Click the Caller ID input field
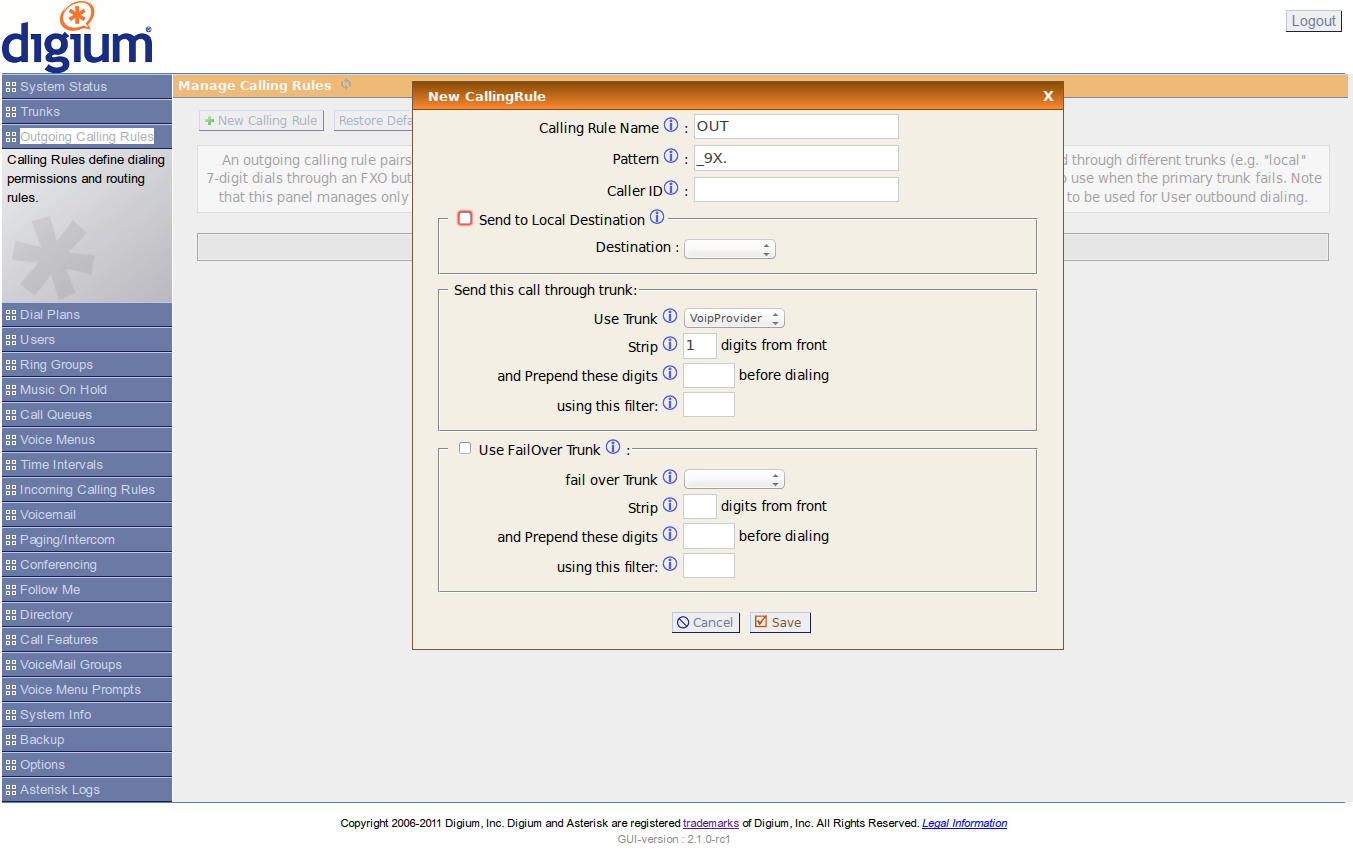This screenshot has width=1353, height=858. 796,190
